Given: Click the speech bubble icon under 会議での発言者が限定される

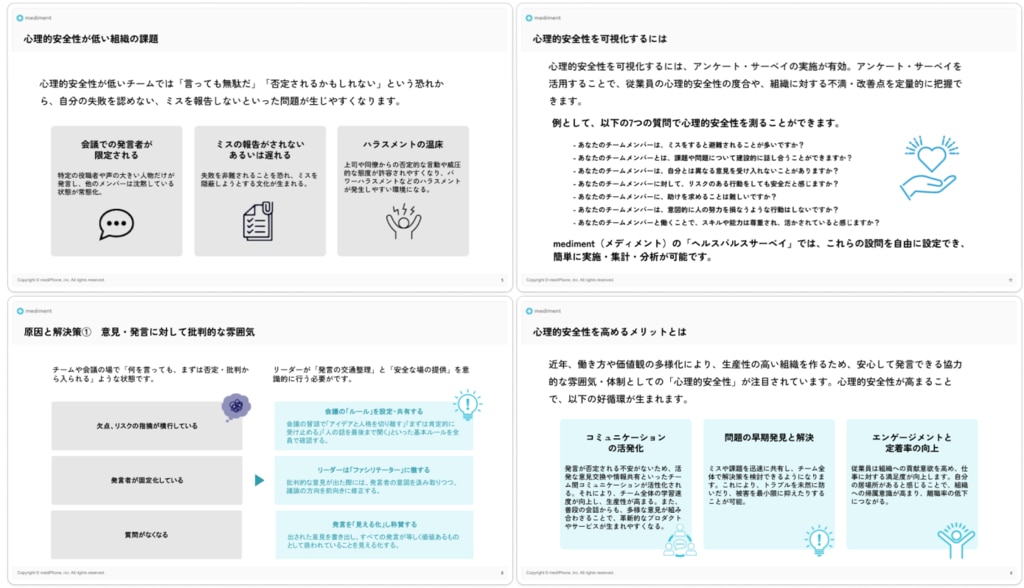Looking at the screenshot, I should coord(115,224).
